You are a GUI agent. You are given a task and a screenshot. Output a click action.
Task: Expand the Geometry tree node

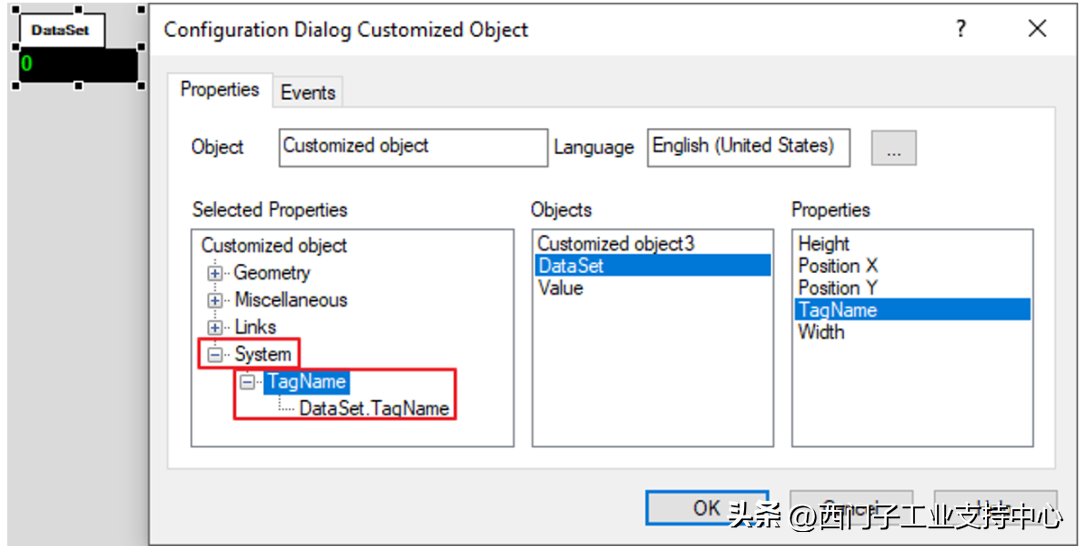pos(214,273)
